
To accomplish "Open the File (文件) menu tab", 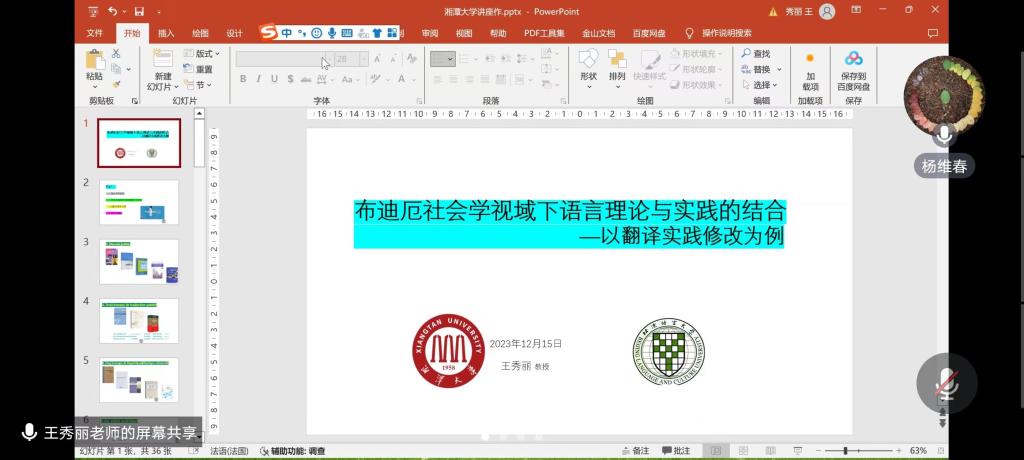I will [x=95, y=33].
